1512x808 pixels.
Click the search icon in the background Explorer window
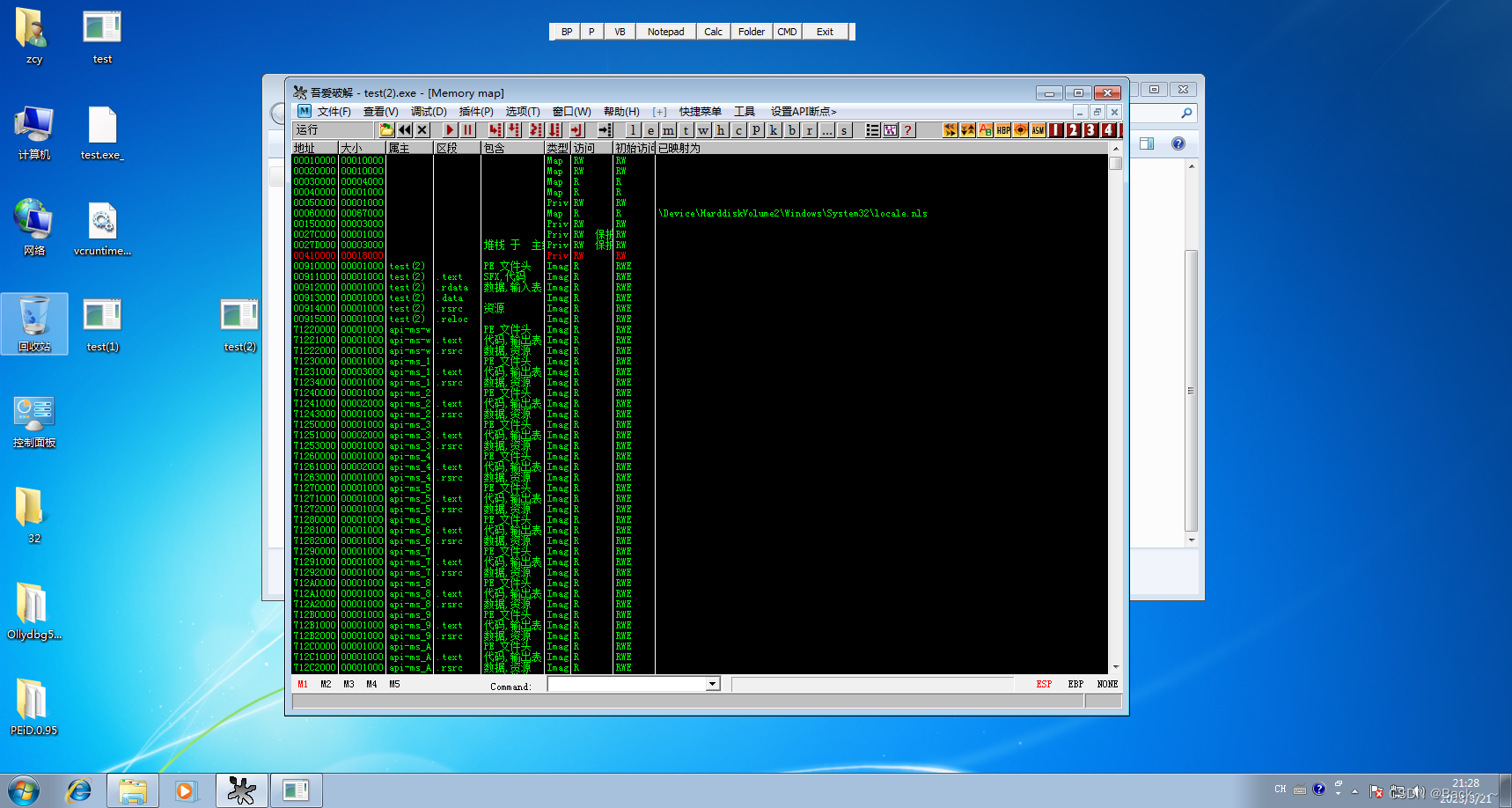(x=1185, y=113)
